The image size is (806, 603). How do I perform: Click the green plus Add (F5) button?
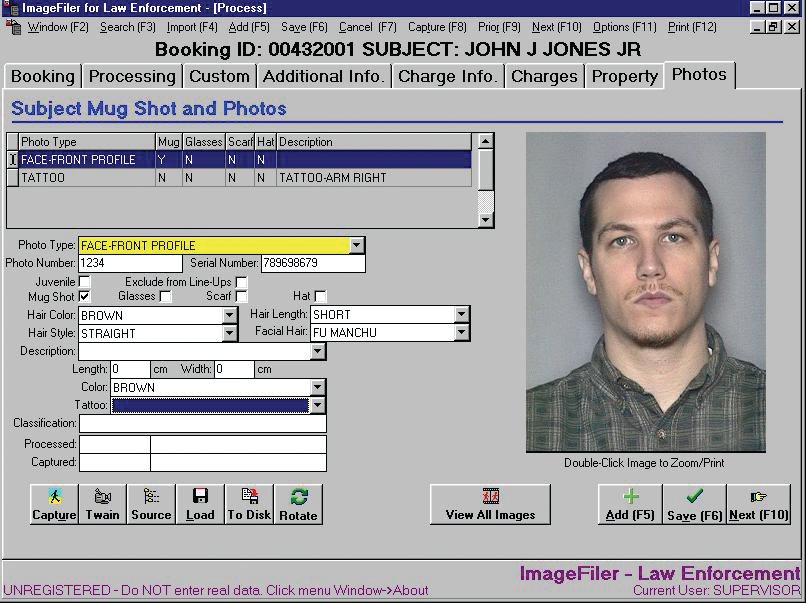coord(630,504)
